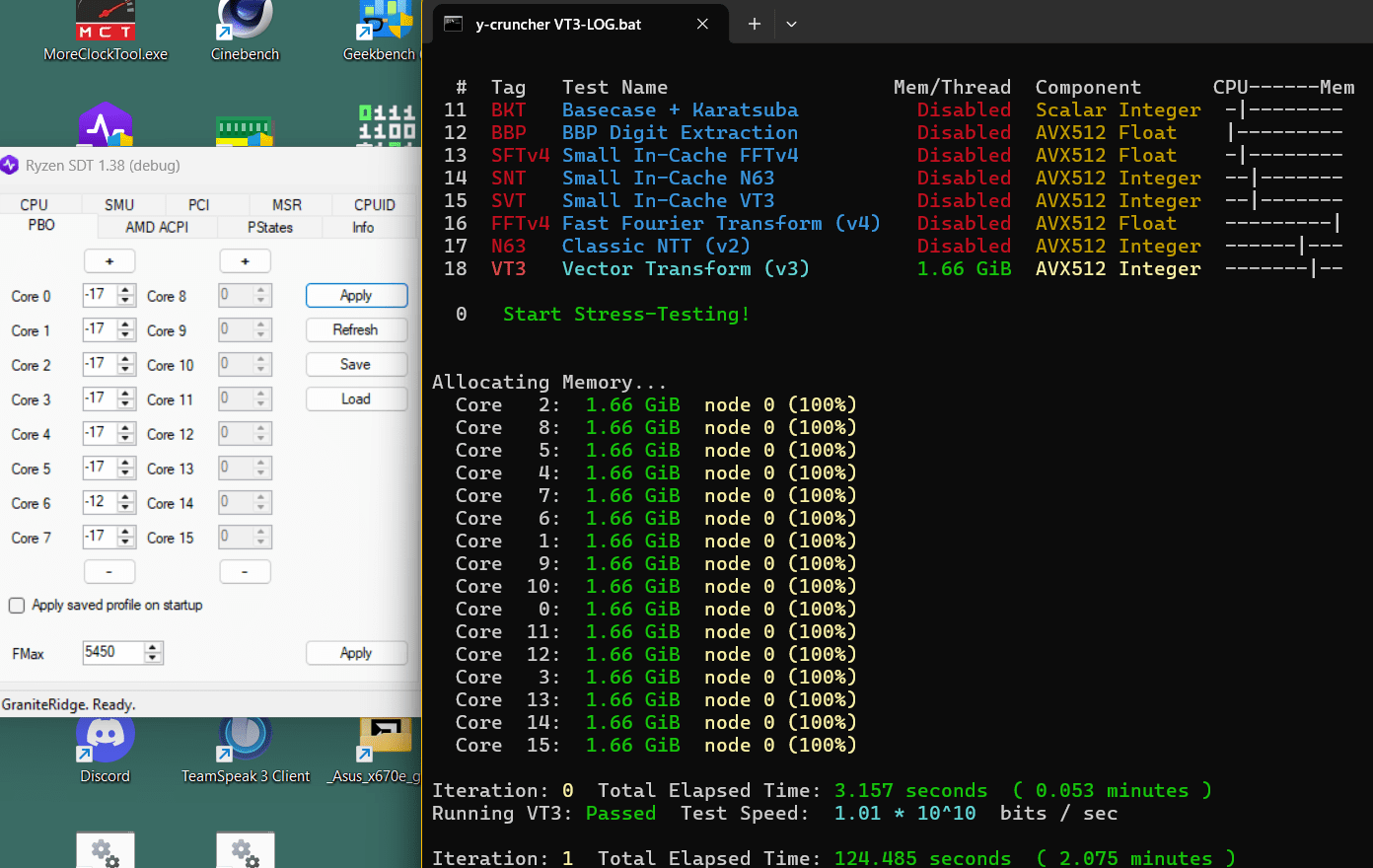The height and width of the screenshot is (868, 1373).
Task: Click 'Basecase + Karatsuba' test name
Action: pyautogui.click(x=680, y=109)
